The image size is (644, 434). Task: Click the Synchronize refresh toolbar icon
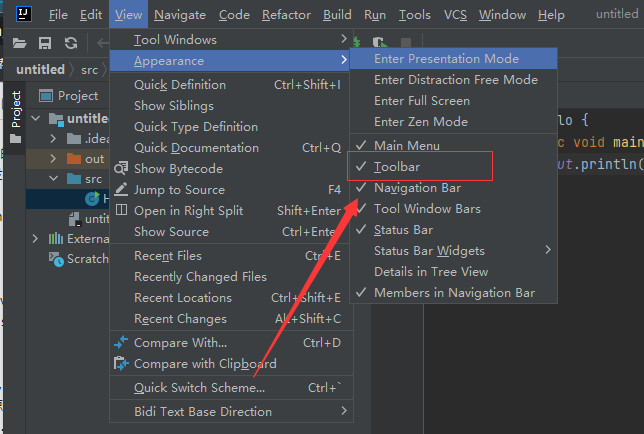pyautogui.click(x=71, y=43)
